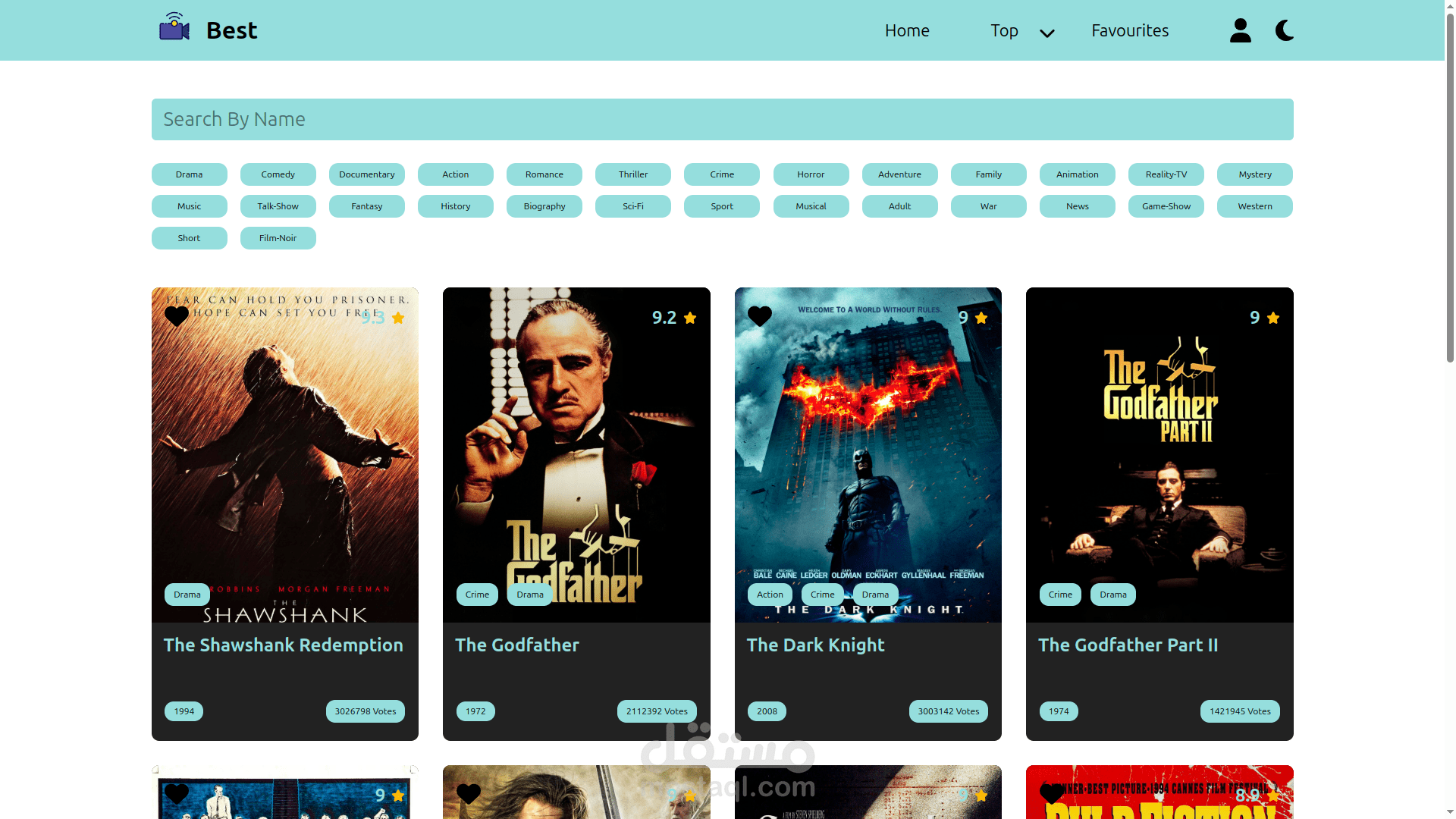Open The Shawshank Redemption poster
This screenshot has height=819, width=1456.
point(285,455)
